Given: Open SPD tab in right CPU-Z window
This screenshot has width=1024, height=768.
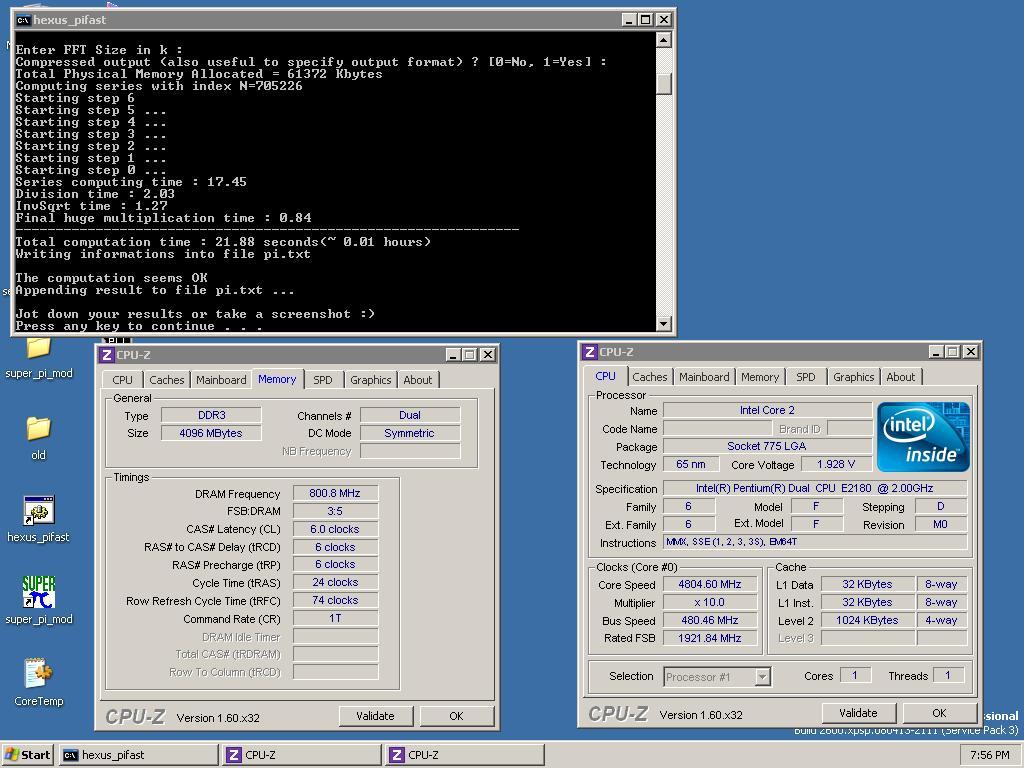Looking at the screenshot, I should pyautogui.click(x=805, y=377).
